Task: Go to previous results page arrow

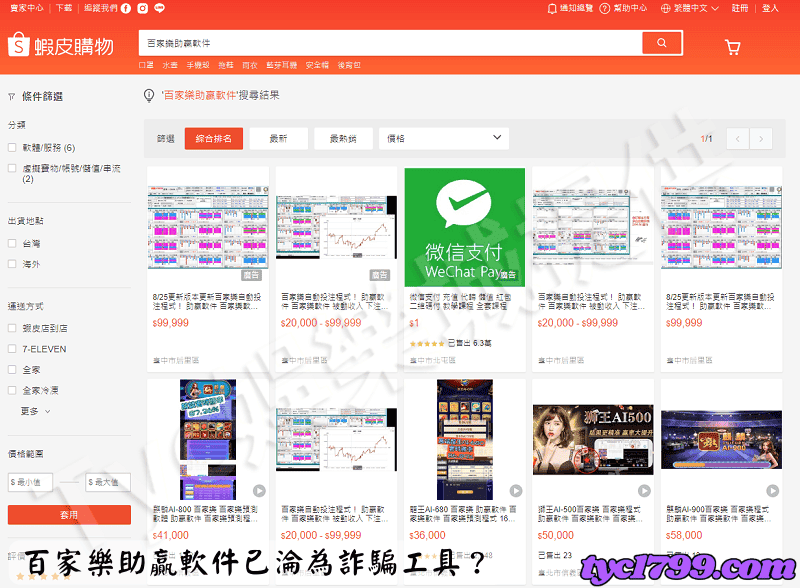Action: [x=738, y=139]
